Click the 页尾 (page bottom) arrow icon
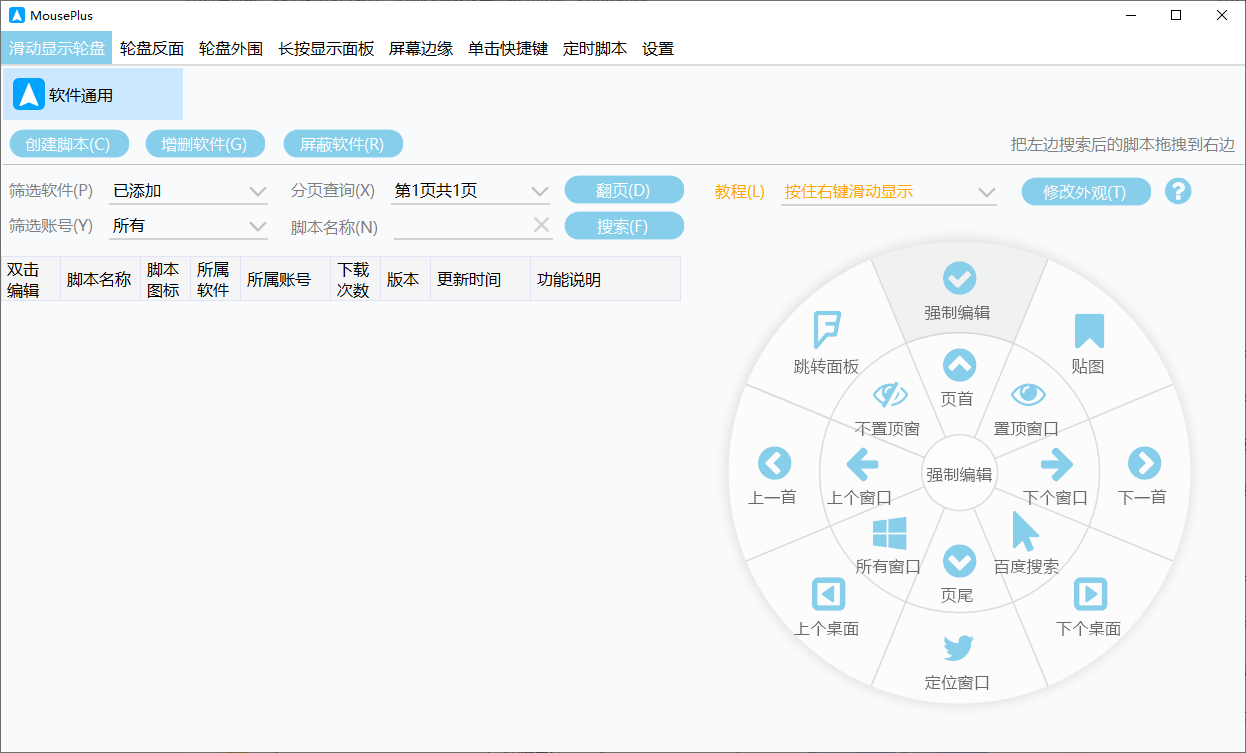Screen dimensions: 1246x753 tap(958, 562)
